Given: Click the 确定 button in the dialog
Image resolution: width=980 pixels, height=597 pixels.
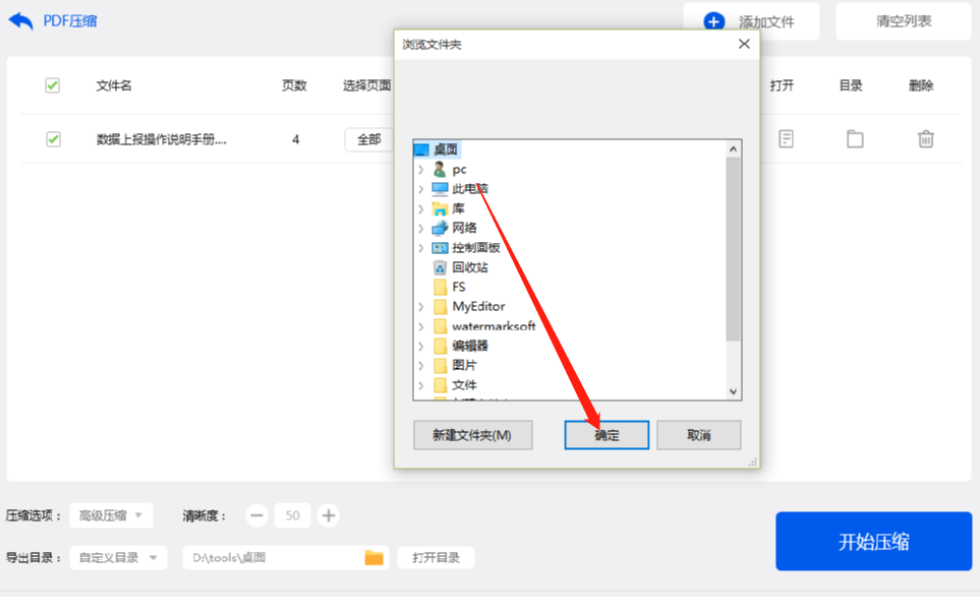Looking at the screenshot, I should pyautogui.click(x=606, y=435).
